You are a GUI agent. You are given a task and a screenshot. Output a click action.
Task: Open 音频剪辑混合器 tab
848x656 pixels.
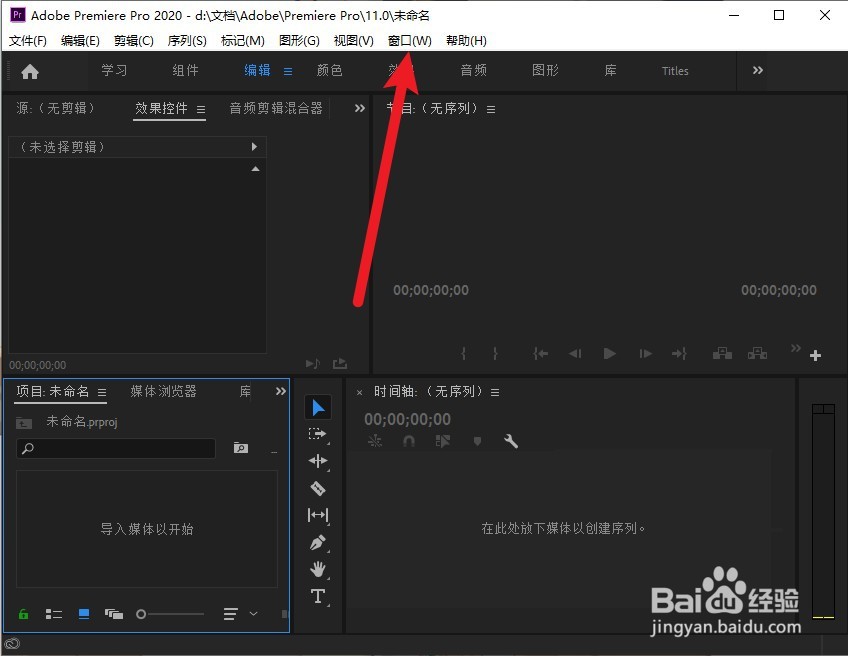tap(276, 108)
